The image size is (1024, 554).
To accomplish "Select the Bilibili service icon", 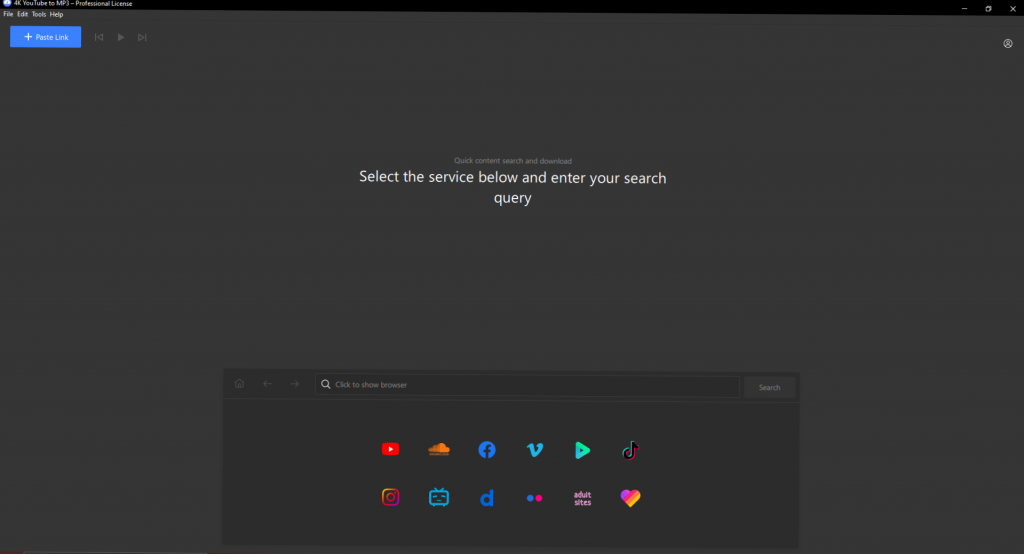I will point(439,498).
